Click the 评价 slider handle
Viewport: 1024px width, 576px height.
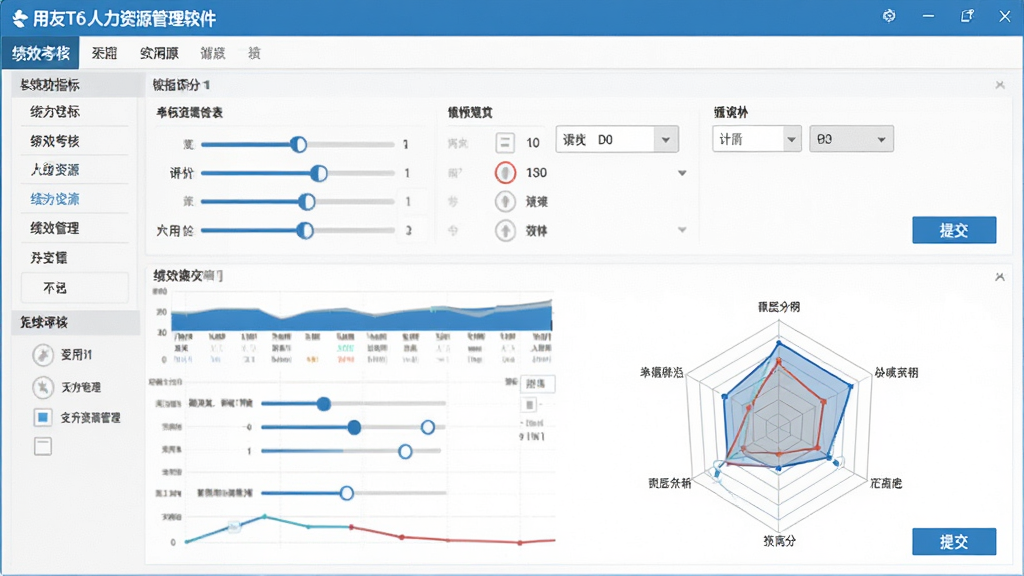point(319,173)
